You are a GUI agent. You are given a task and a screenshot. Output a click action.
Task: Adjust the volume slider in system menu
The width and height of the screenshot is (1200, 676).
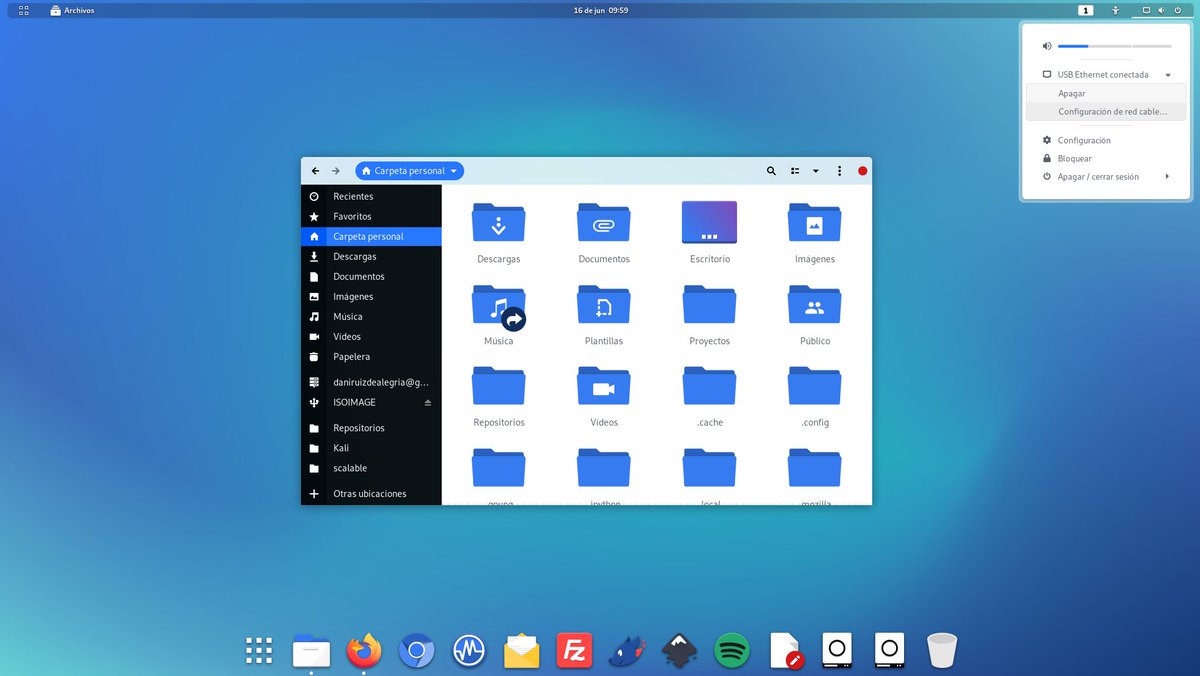[x=1114, y=46]
